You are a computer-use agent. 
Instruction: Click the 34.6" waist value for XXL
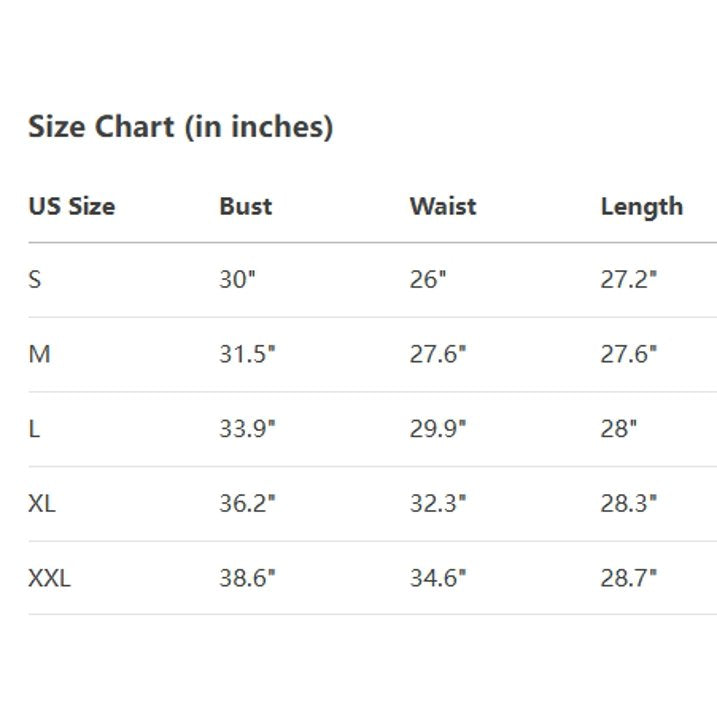coord(437,578)
